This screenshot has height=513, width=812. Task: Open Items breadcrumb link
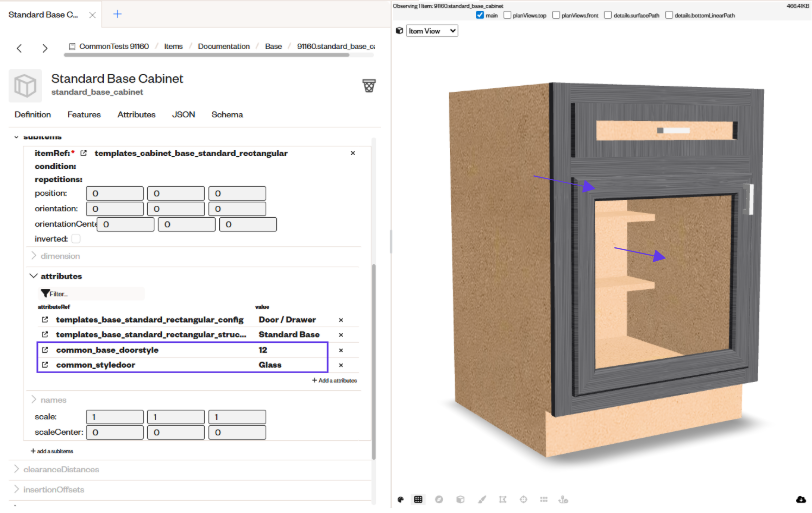tap(173, 46)
